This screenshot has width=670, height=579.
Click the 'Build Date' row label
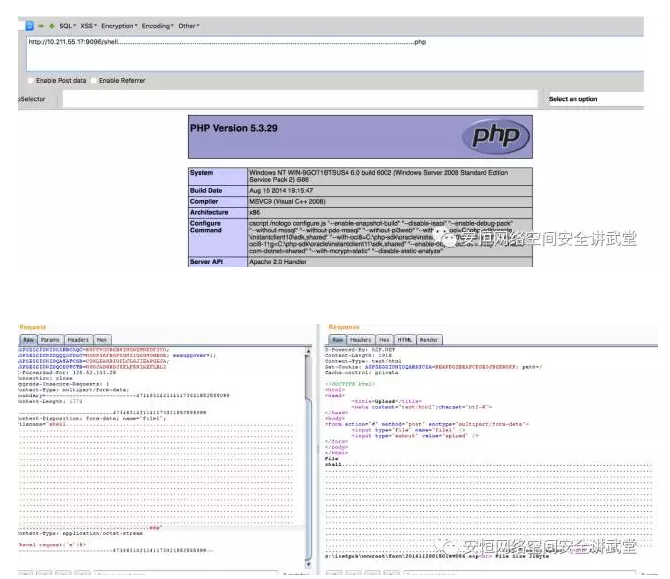pos(206,191)
